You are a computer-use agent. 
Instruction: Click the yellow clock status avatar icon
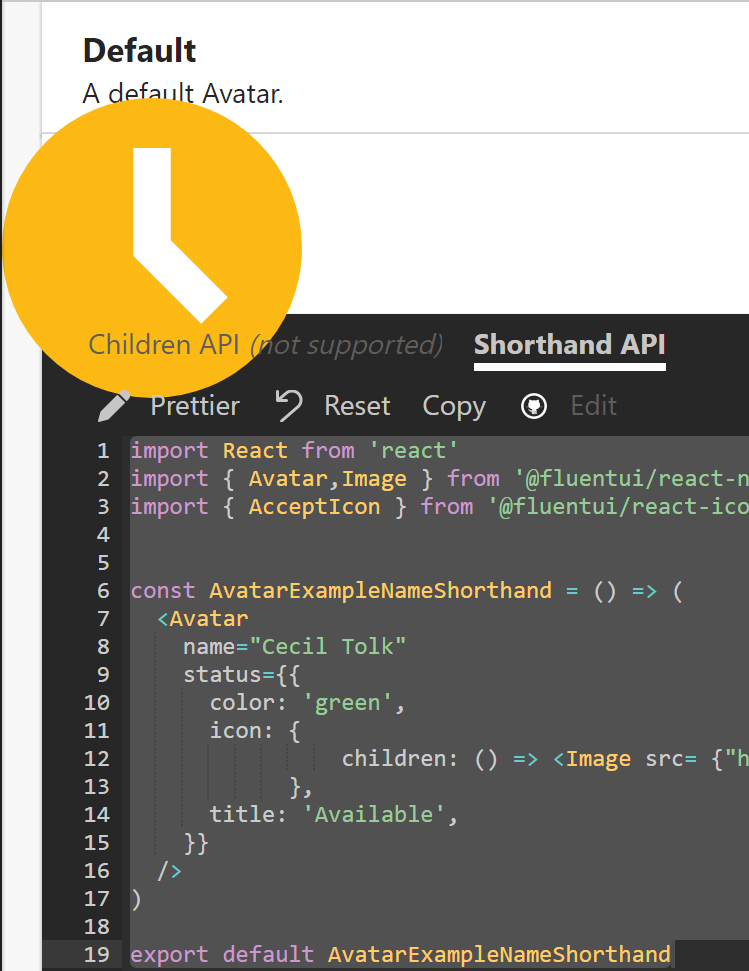pos(152,248)
